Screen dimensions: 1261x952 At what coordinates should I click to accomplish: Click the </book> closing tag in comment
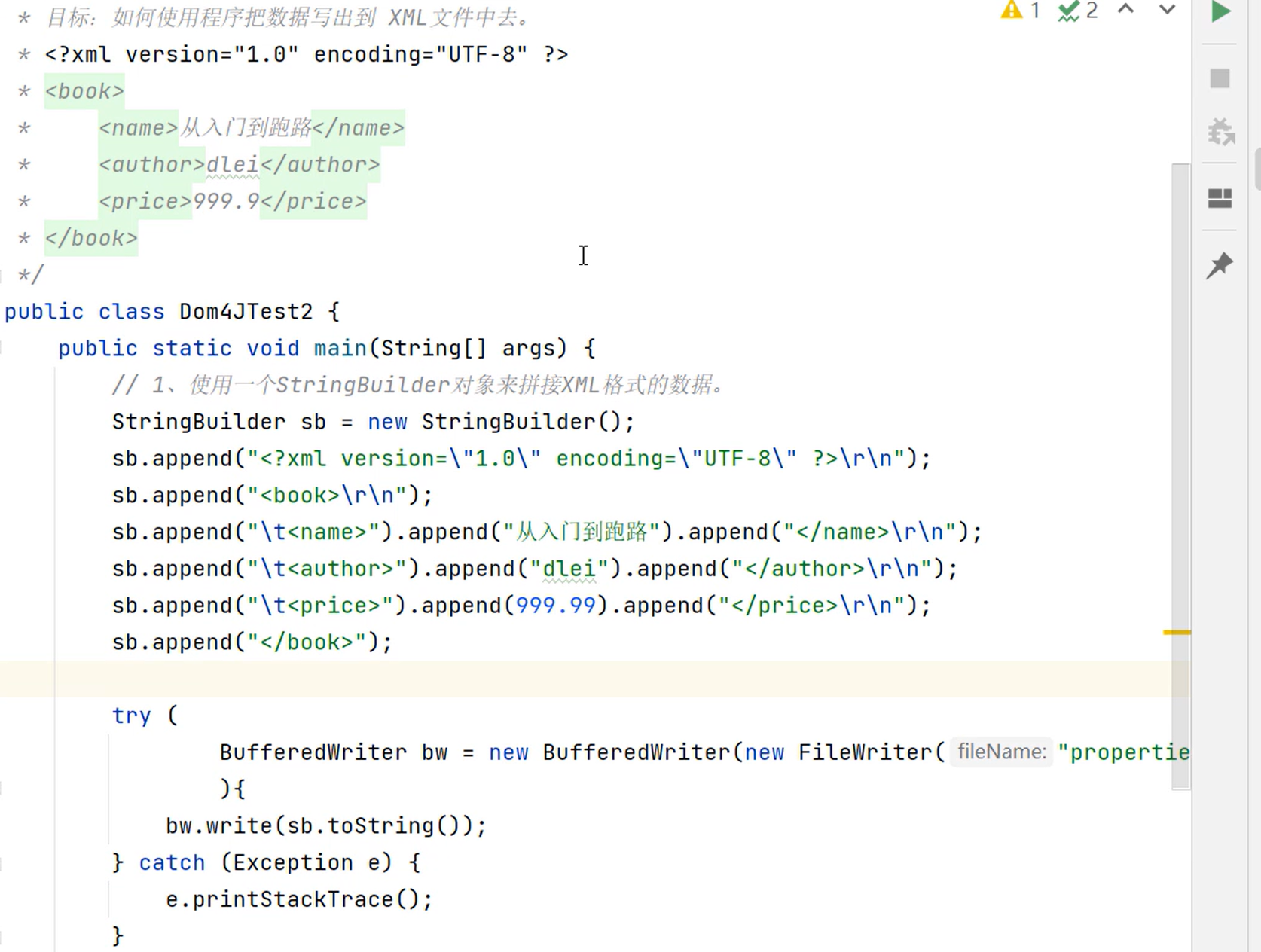pos(91,239)
